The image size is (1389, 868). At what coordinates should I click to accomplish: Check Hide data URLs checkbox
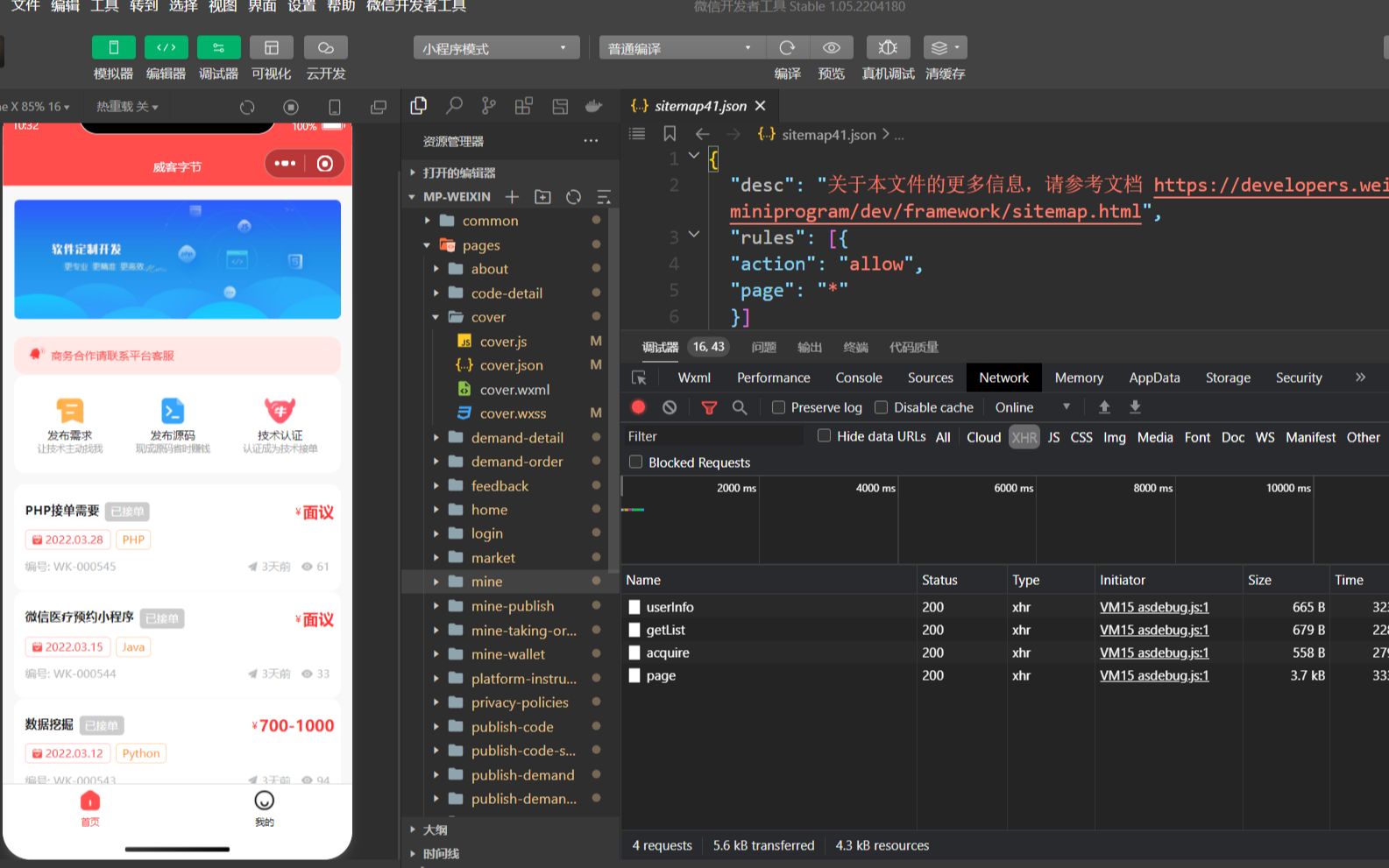(x=824, y=435)
